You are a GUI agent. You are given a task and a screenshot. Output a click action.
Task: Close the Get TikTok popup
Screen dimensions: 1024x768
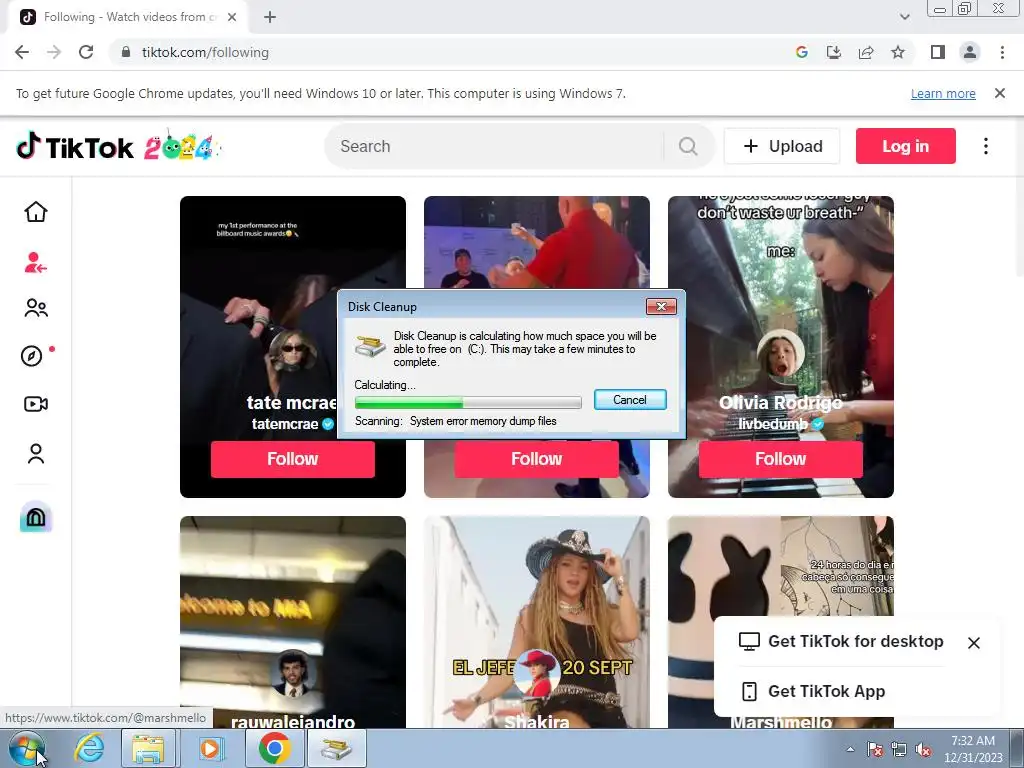[x=974, y=643]
